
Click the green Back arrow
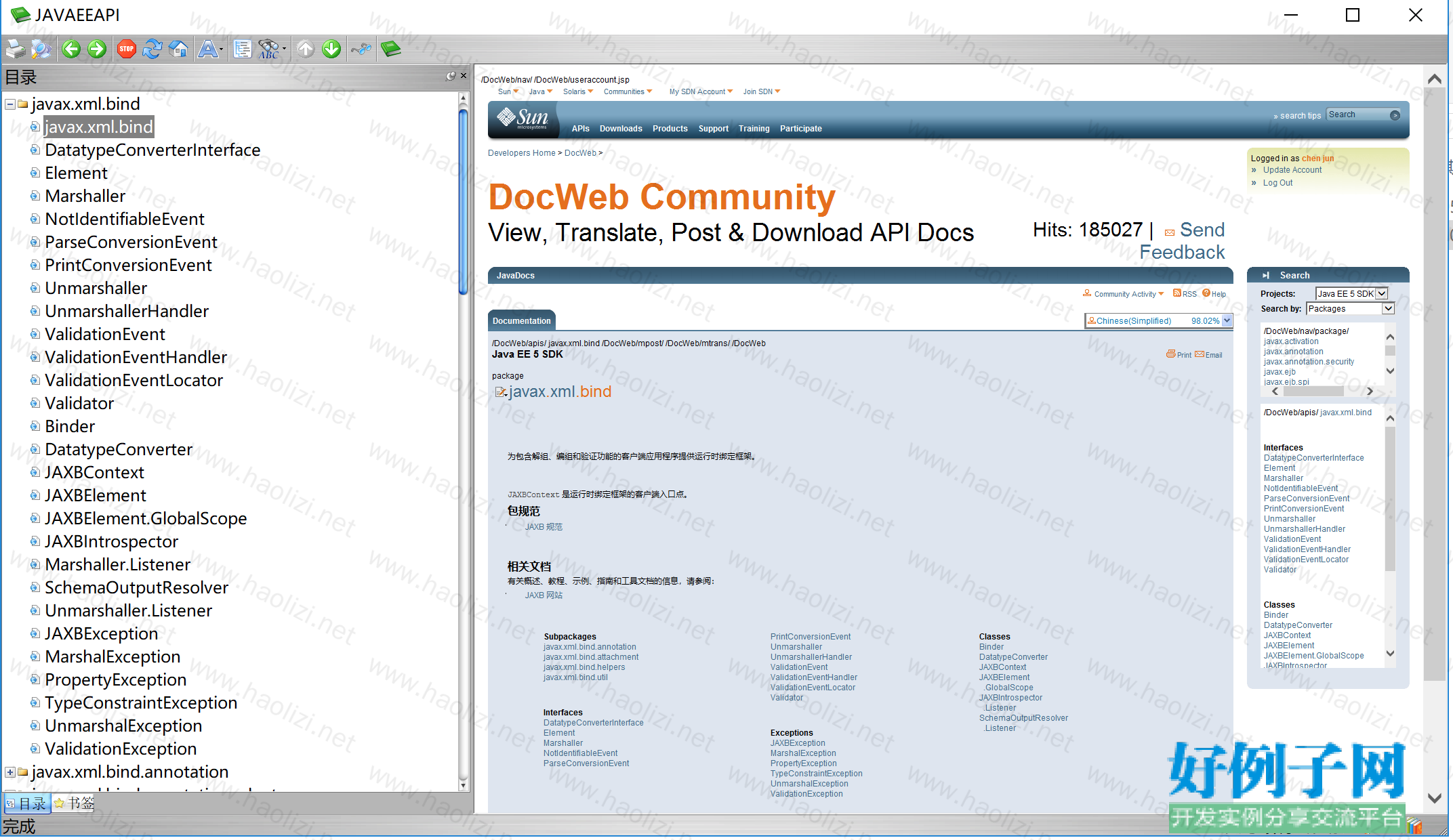pyautogui.click(x=71, y=49)
